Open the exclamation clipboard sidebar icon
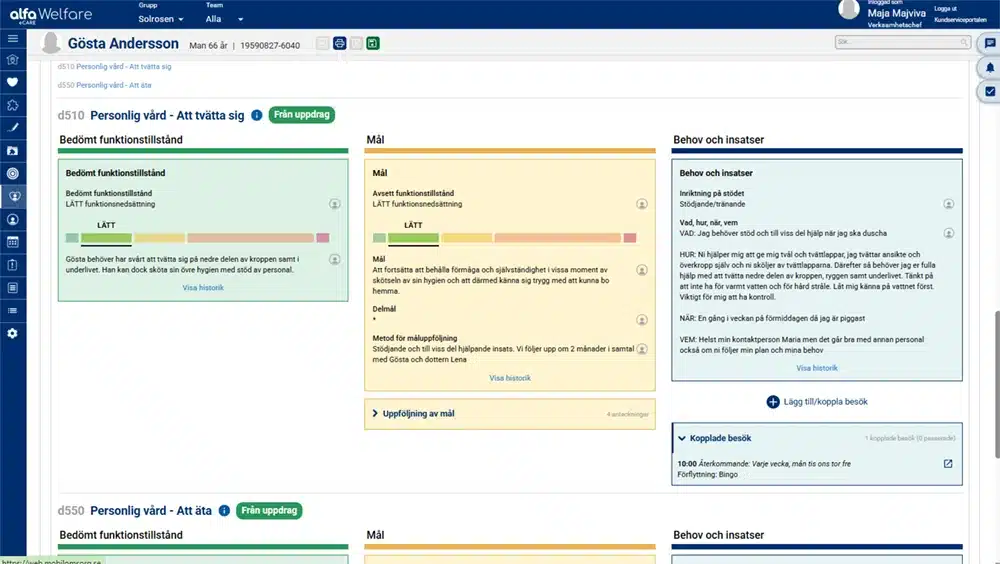Screen dimensions: 1000x564 click(13, 265)
